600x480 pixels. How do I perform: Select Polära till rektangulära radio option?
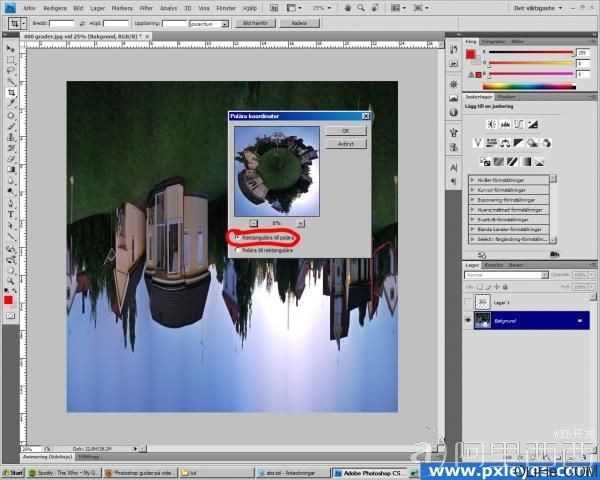[x=238, y=250]
